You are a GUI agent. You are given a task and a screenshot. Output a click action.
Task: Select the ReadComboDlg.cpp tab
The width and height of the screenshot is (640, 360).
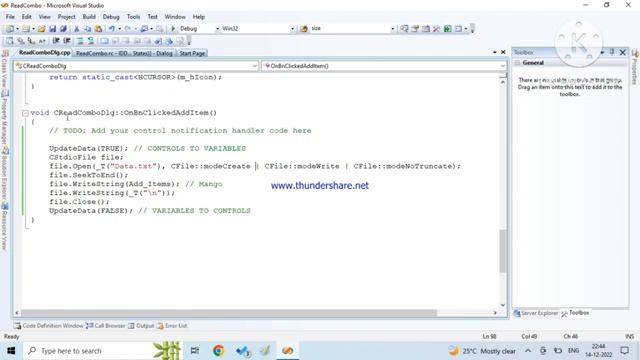pos(44,53)
